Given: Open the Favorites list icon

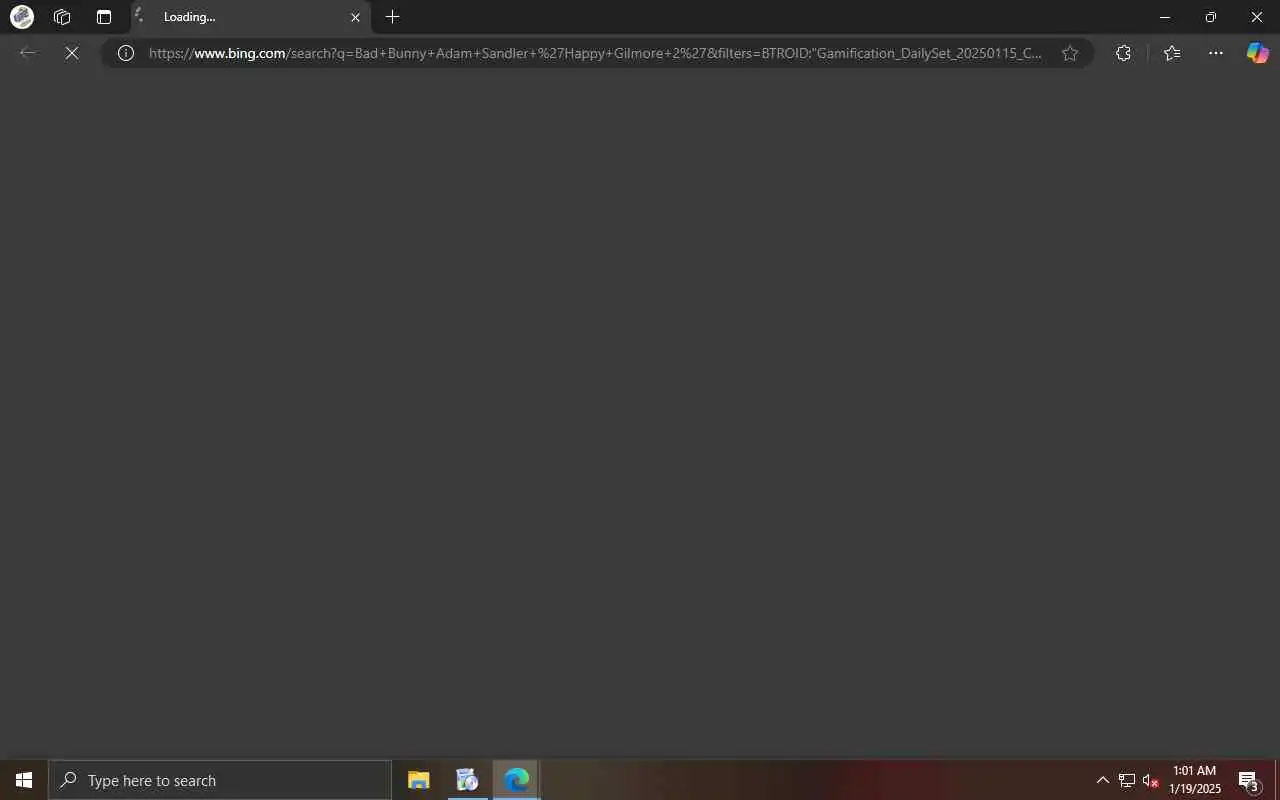Looking at the screenshot, I should click(x=1172, y=53).
